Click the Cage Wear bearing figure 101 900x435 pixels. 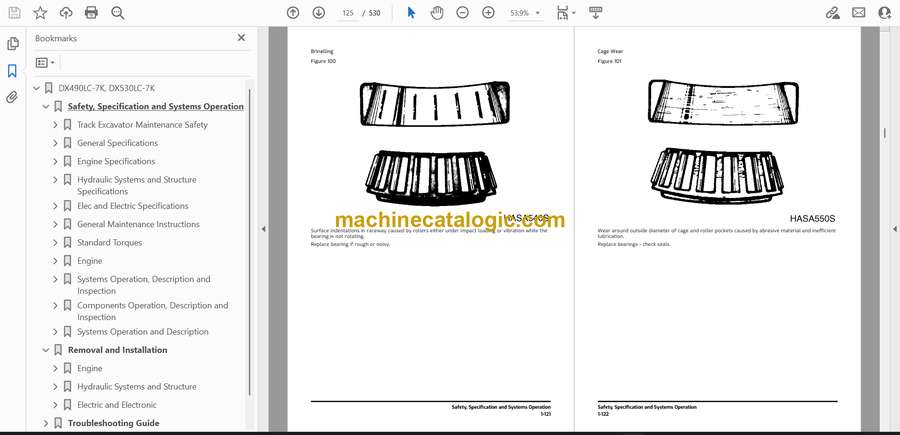(722, 142)
